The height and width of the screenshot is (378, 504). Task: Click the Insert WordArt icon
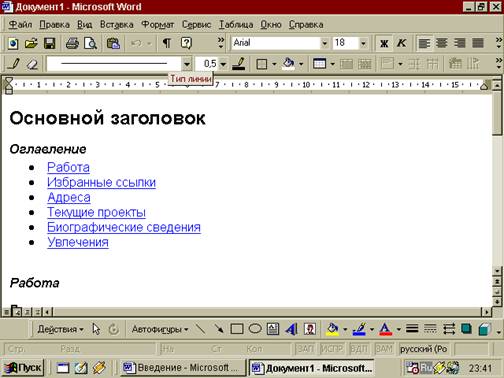[291, 329]
